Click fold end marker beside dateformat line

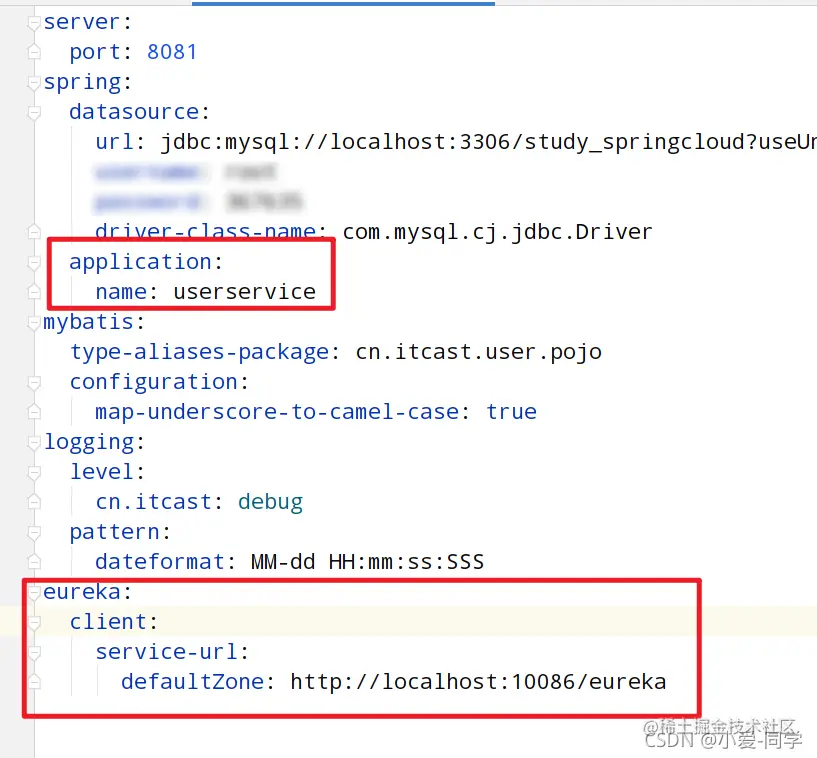point(34,563)
